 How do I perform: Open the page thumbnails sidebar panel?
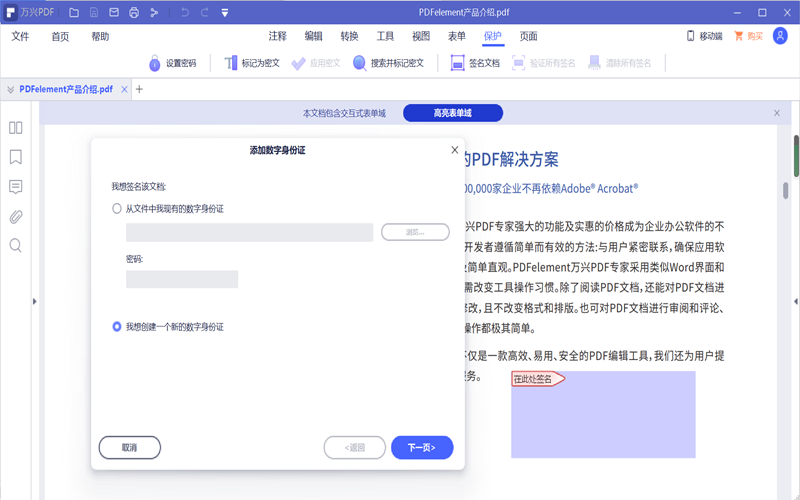click(x=15, y=128)
